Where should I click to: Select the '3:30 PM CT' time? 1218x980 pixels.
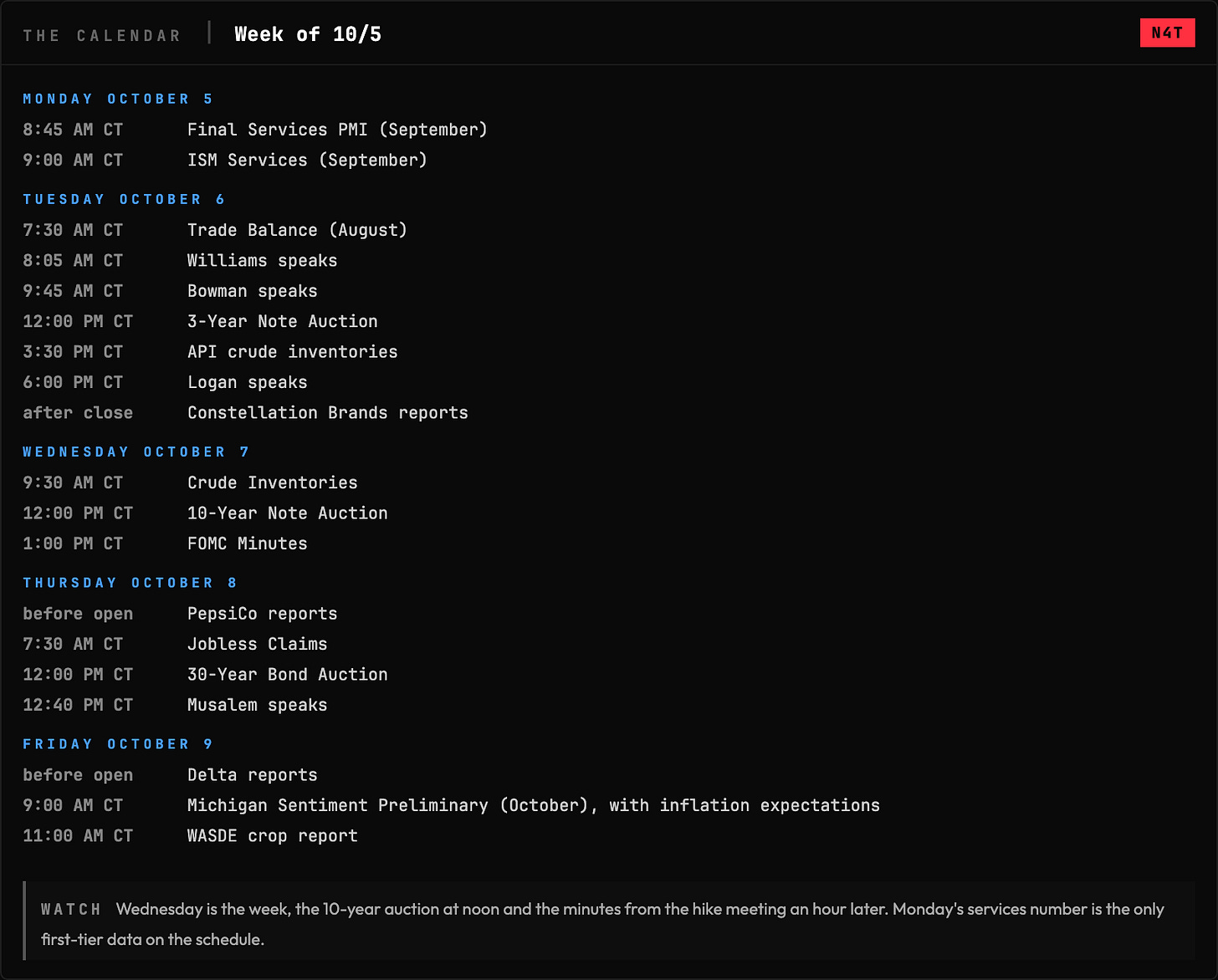(73, 352)
